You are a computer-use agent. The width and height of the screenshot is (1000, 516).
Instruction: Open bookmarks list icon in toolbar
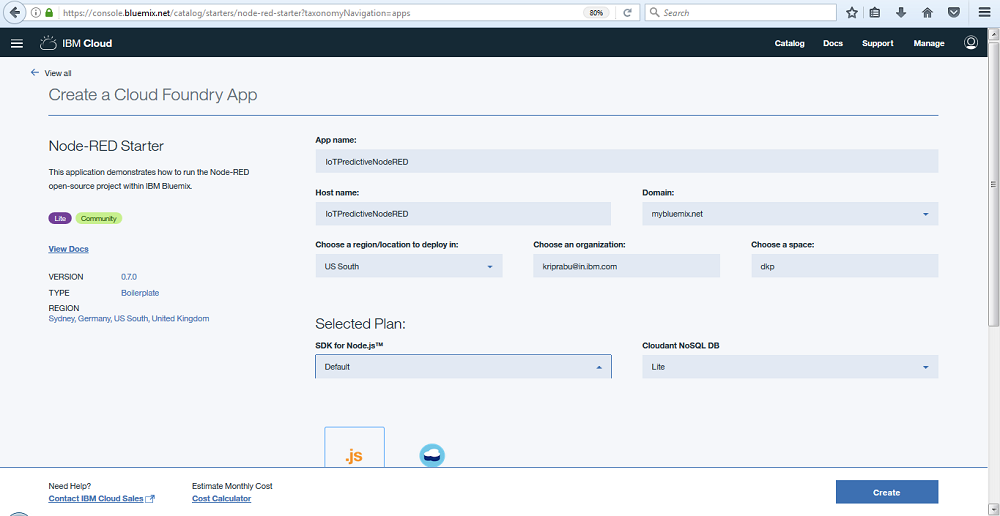(x=875, y=13)
